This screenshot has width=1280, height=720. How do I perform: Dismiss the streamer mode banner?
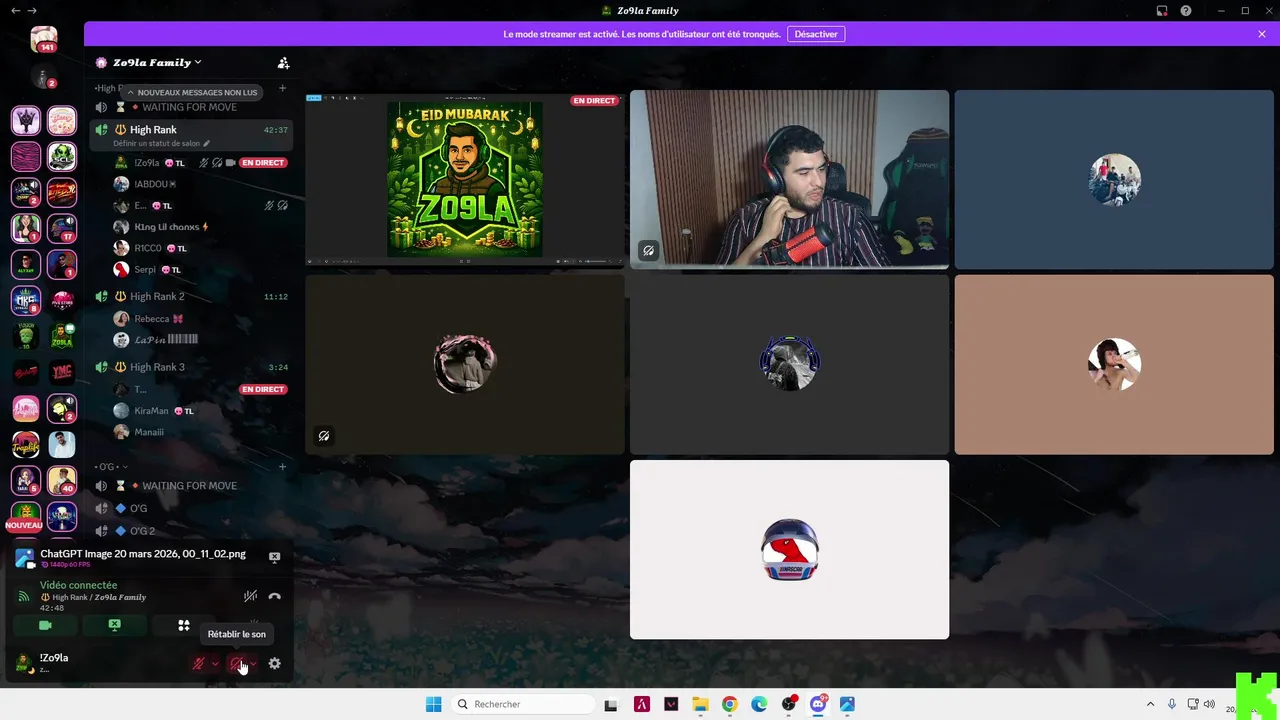[x=1262, y=34]
